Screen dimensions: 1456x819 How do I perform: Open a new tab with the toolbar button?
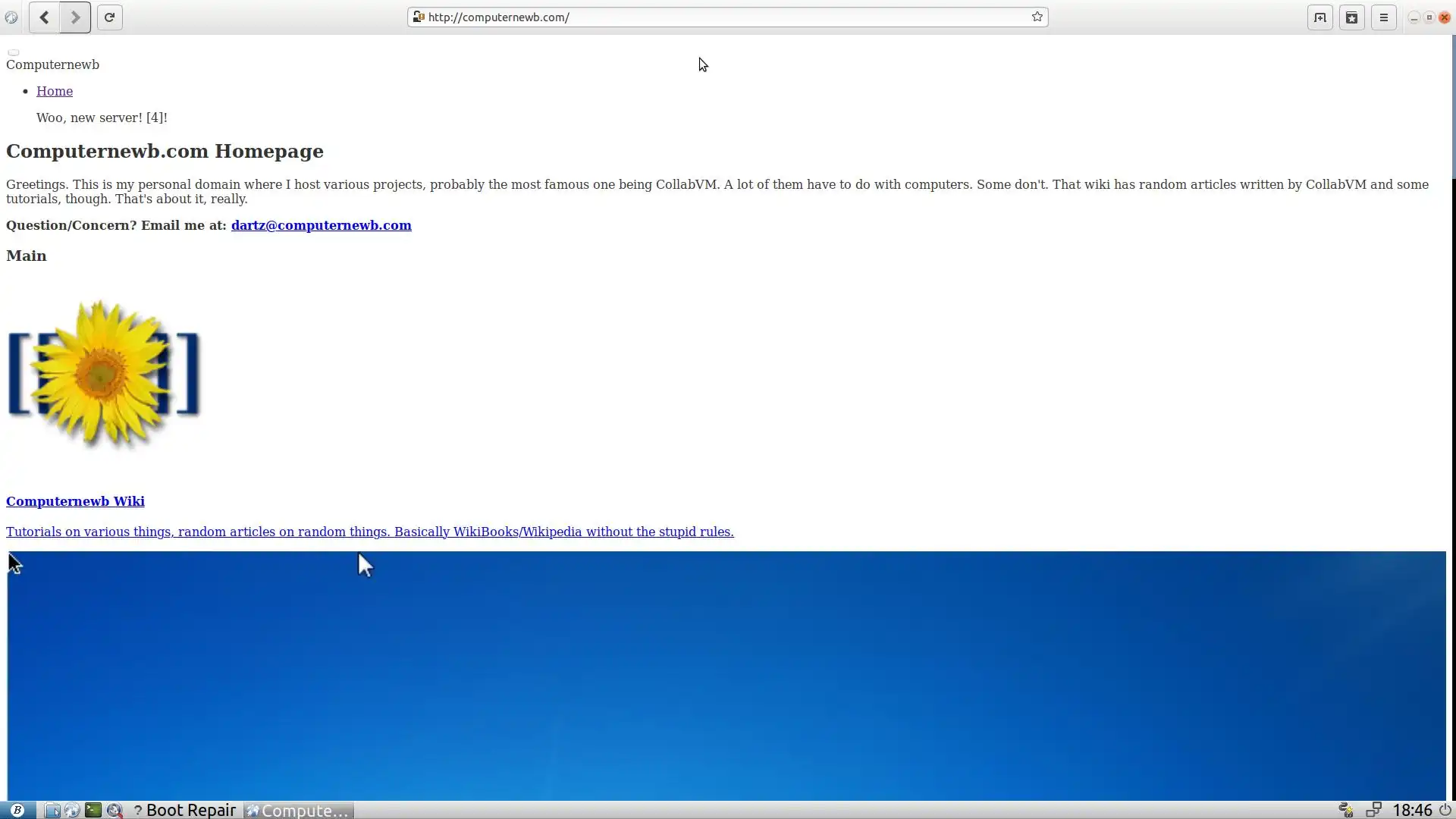[x=1319, y=17]
